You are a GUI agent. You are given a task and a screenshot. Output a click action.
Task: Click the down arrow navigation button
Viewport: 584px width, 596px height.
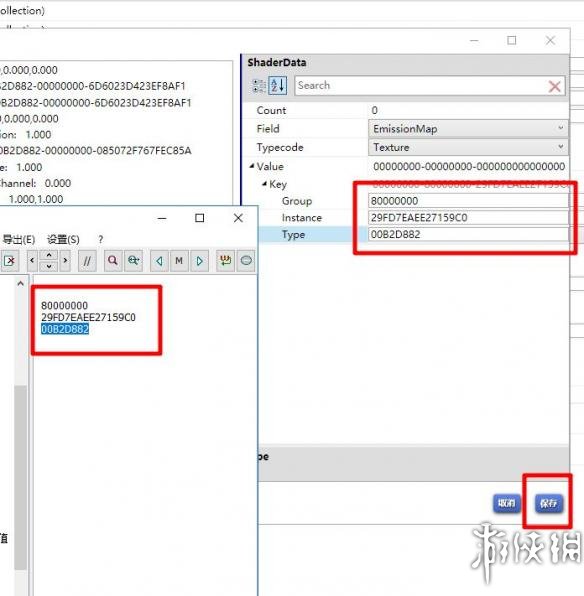coord(49,266)
